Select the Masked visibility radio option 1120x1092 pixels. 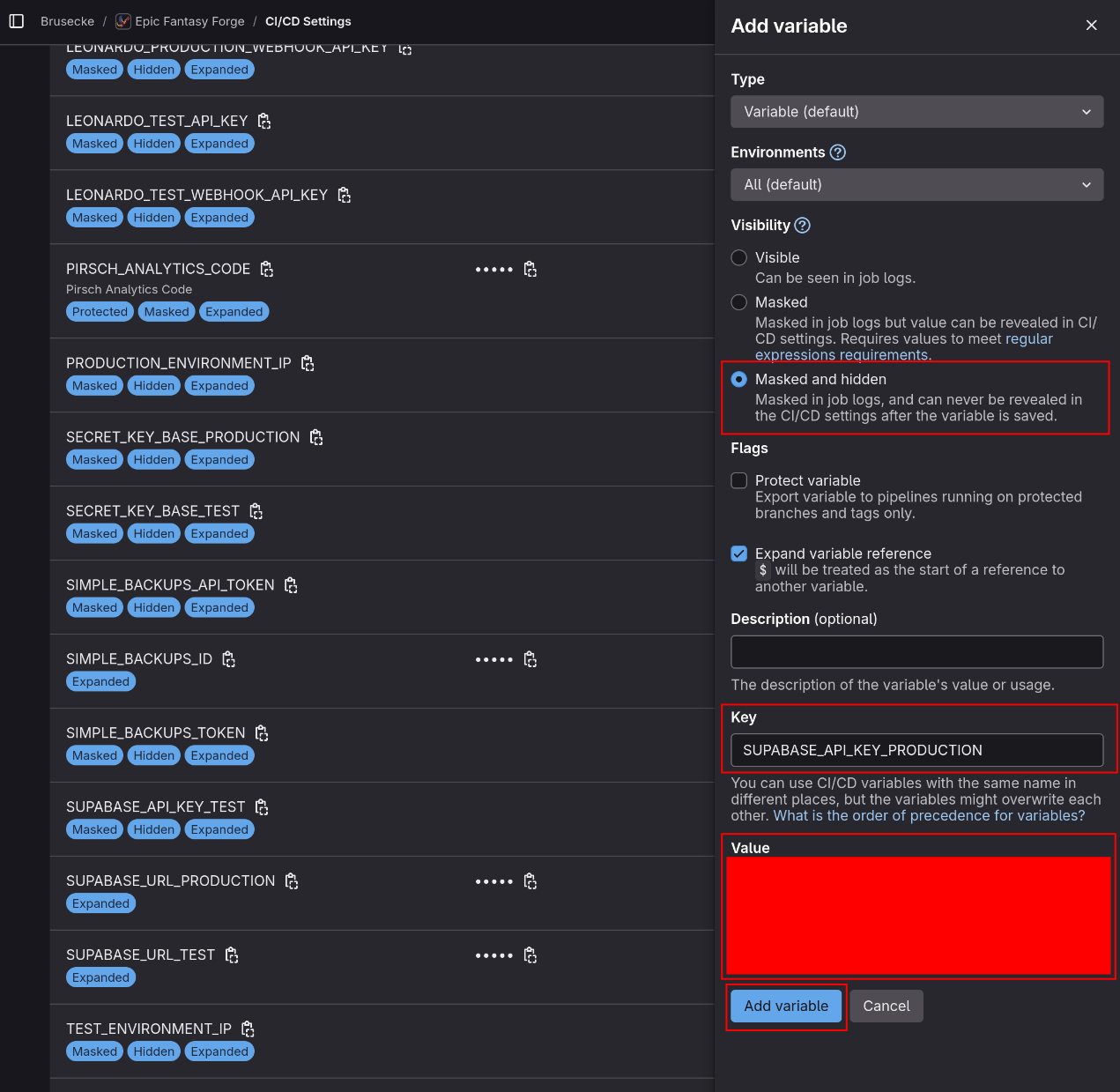pos(739,302)
